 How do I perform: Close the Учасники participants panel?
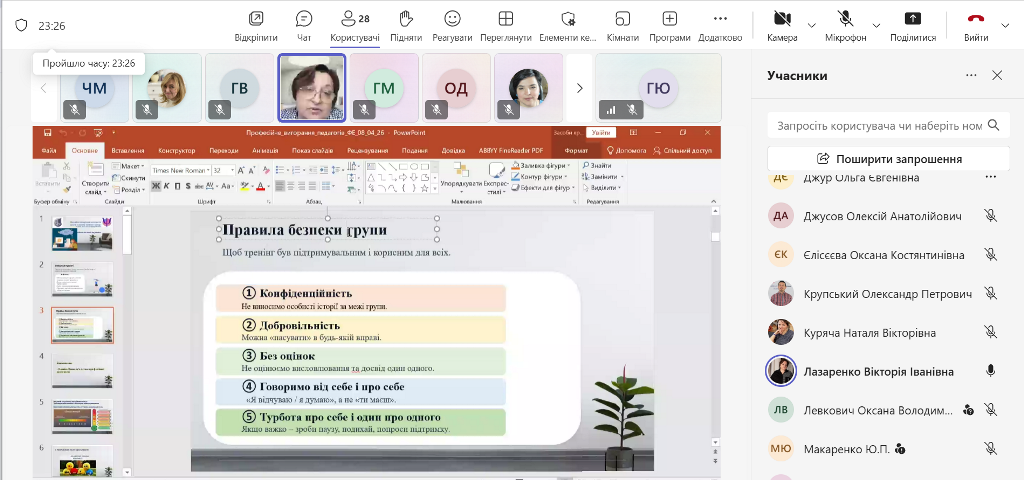[997, 75]
